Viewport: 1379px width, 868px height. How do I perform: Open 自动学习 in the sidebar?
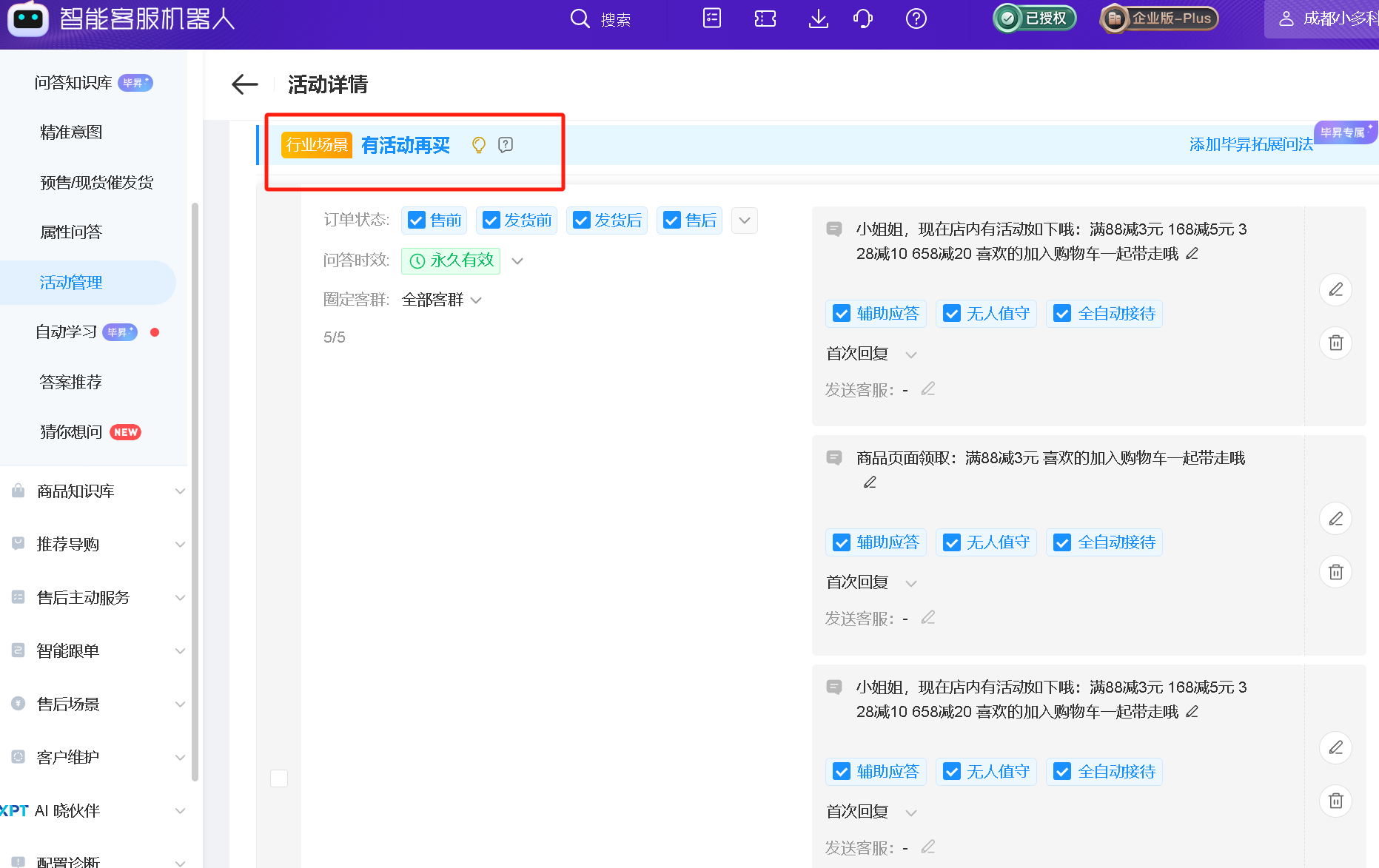pos(67,332)
